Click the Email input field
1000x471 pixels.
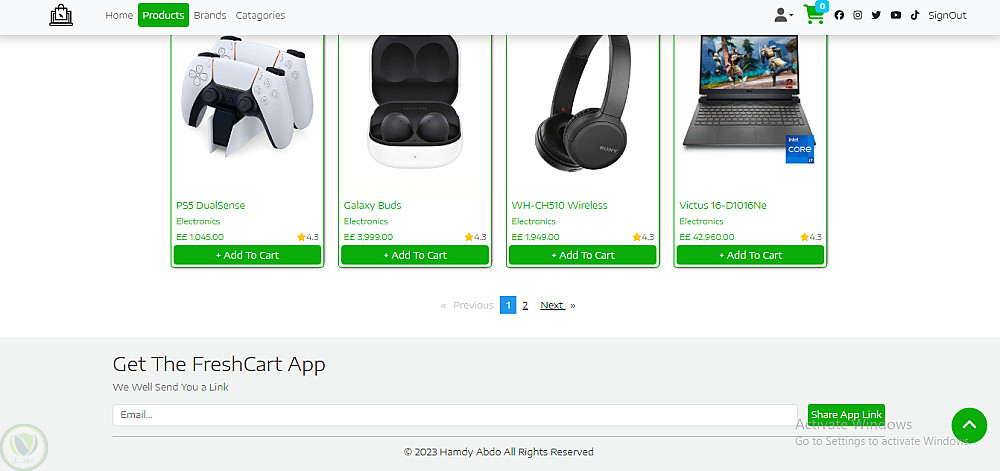455,415
